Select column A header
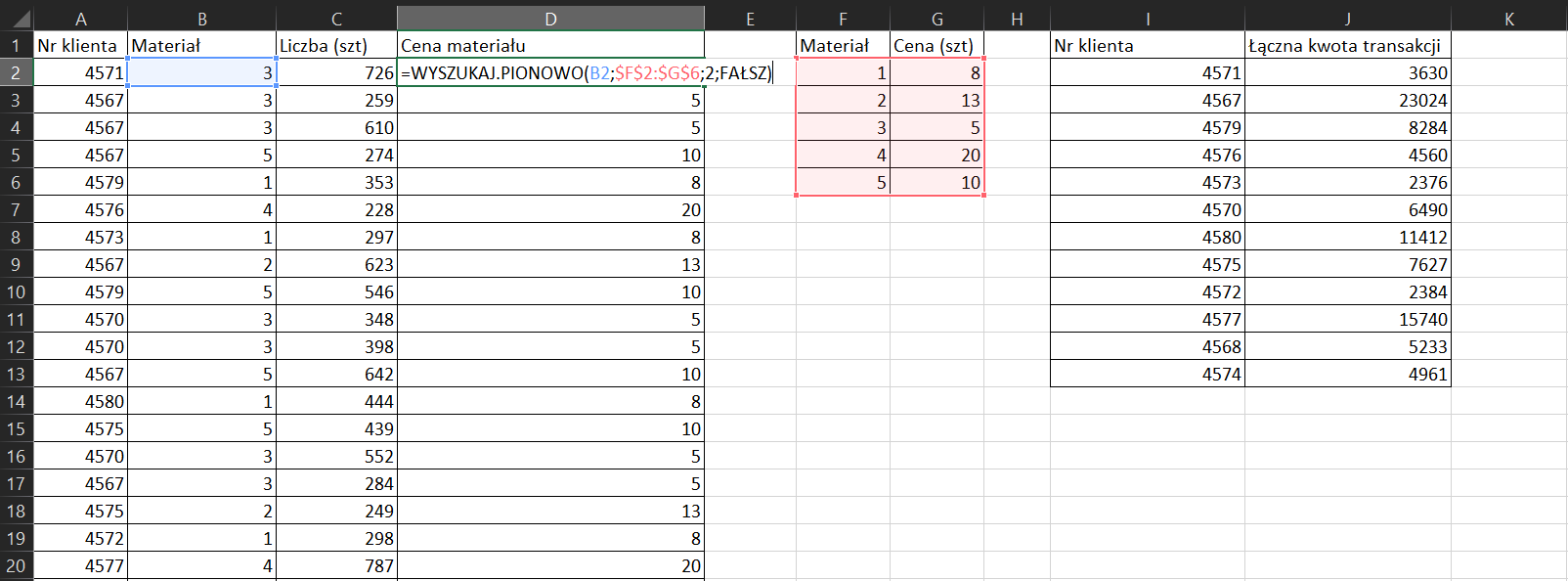The height and width of the screenshot is (581, 1568). (81, 19)
